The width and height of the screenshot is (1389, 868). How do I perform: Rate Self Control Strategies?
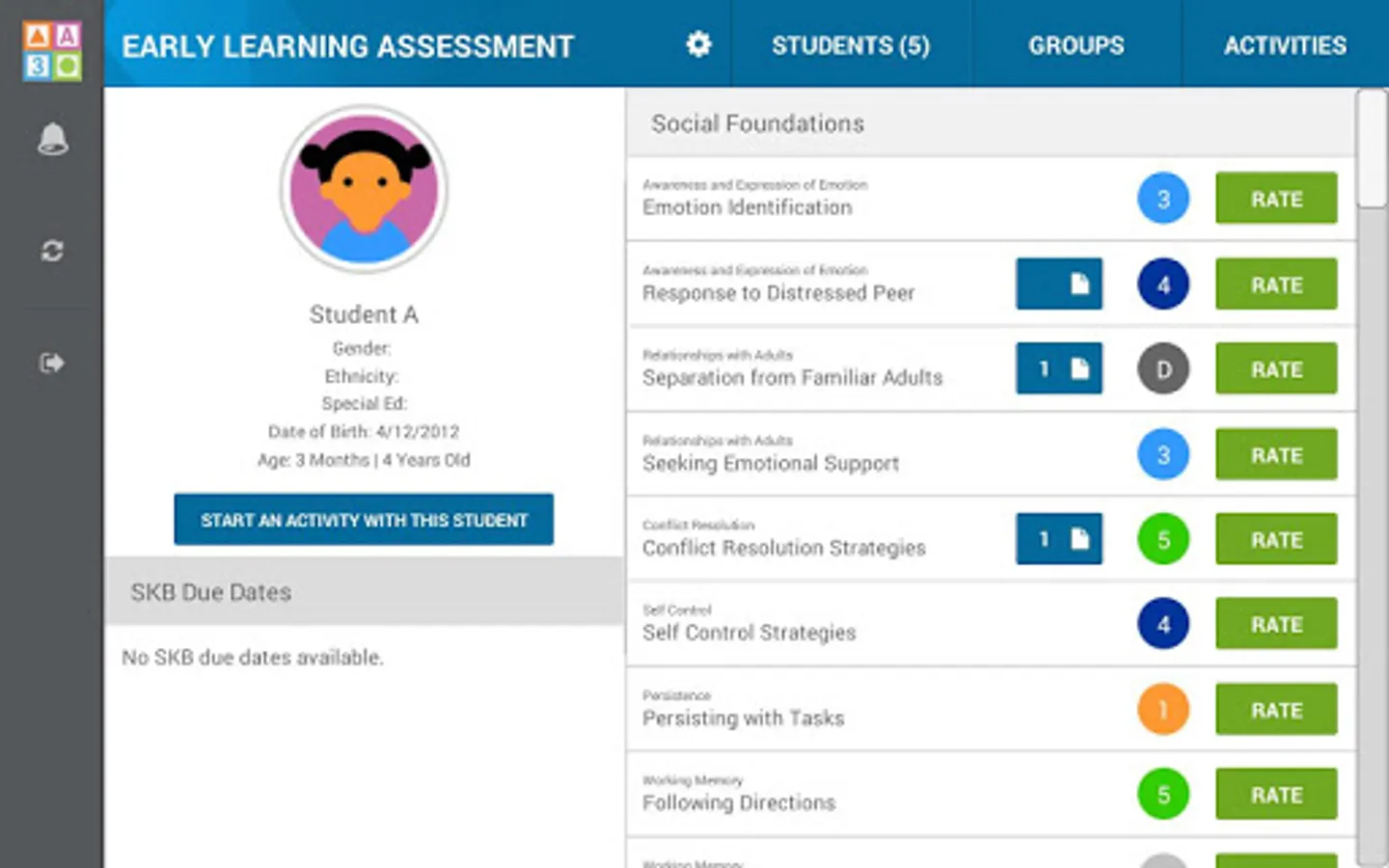[x=1276, y=624]
